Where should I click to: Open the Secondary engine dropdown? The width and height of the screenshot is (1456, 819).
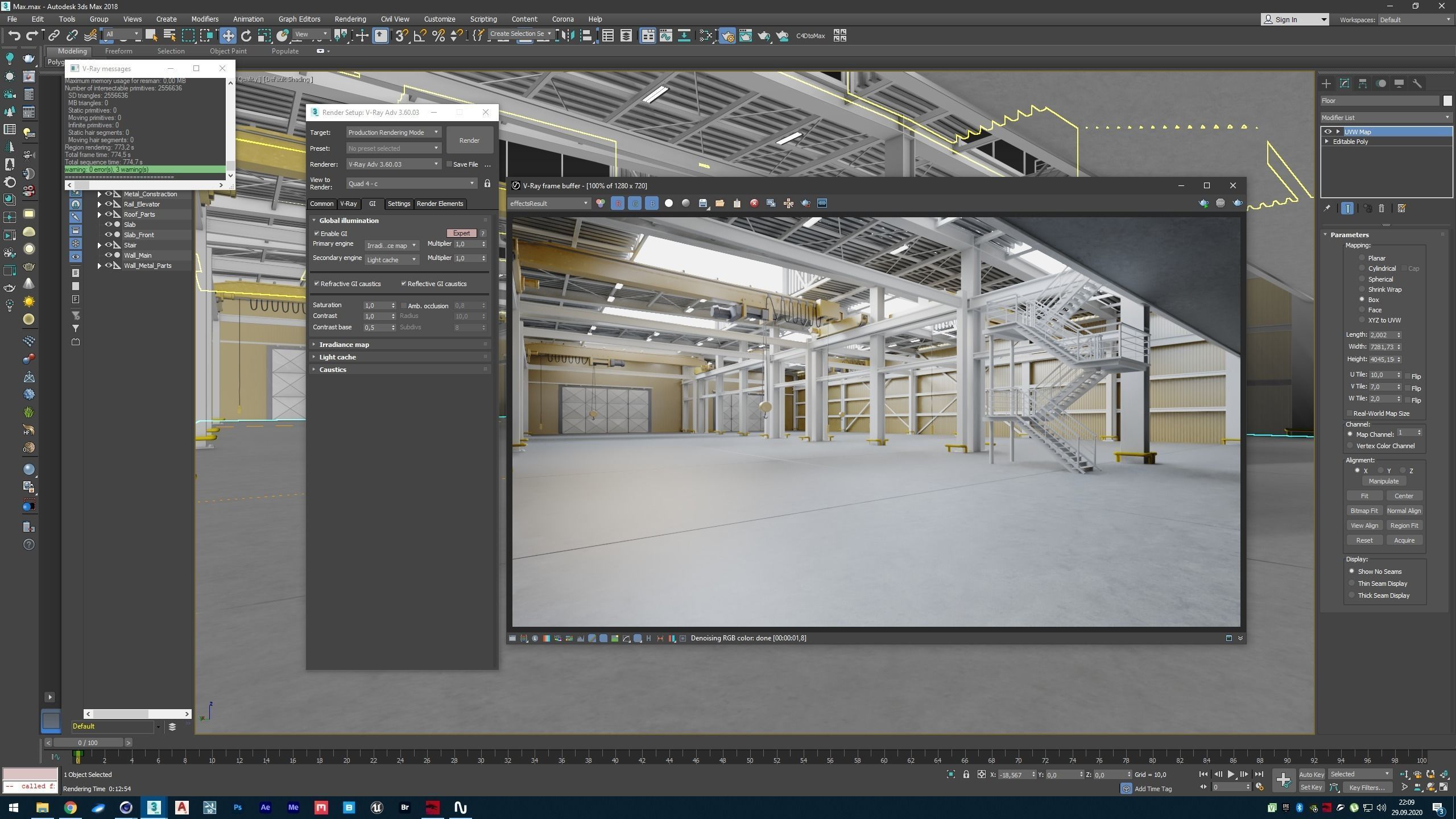pos(391,260)
